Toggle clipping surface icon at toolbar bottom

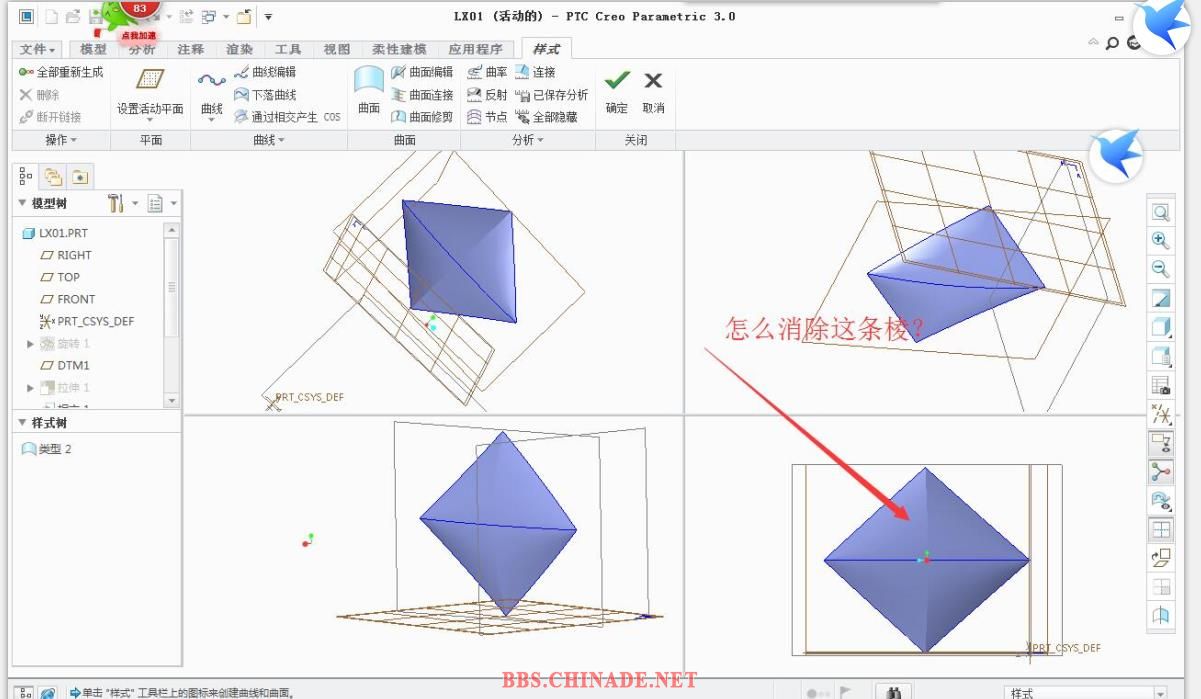click(x=1161, y=617)
